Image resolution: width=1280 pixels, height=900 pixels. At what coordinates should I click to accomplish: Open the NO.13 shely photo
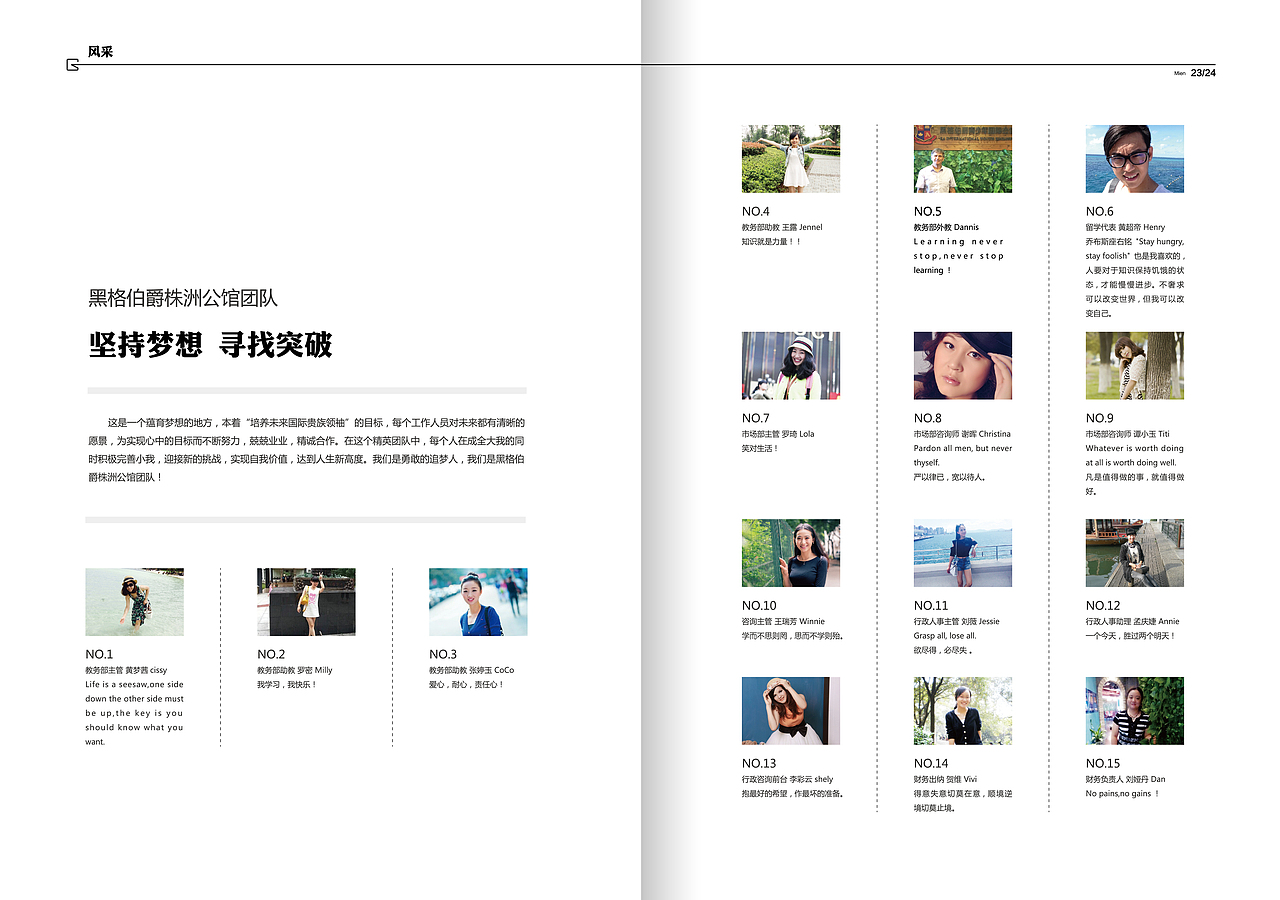(791, 711)
